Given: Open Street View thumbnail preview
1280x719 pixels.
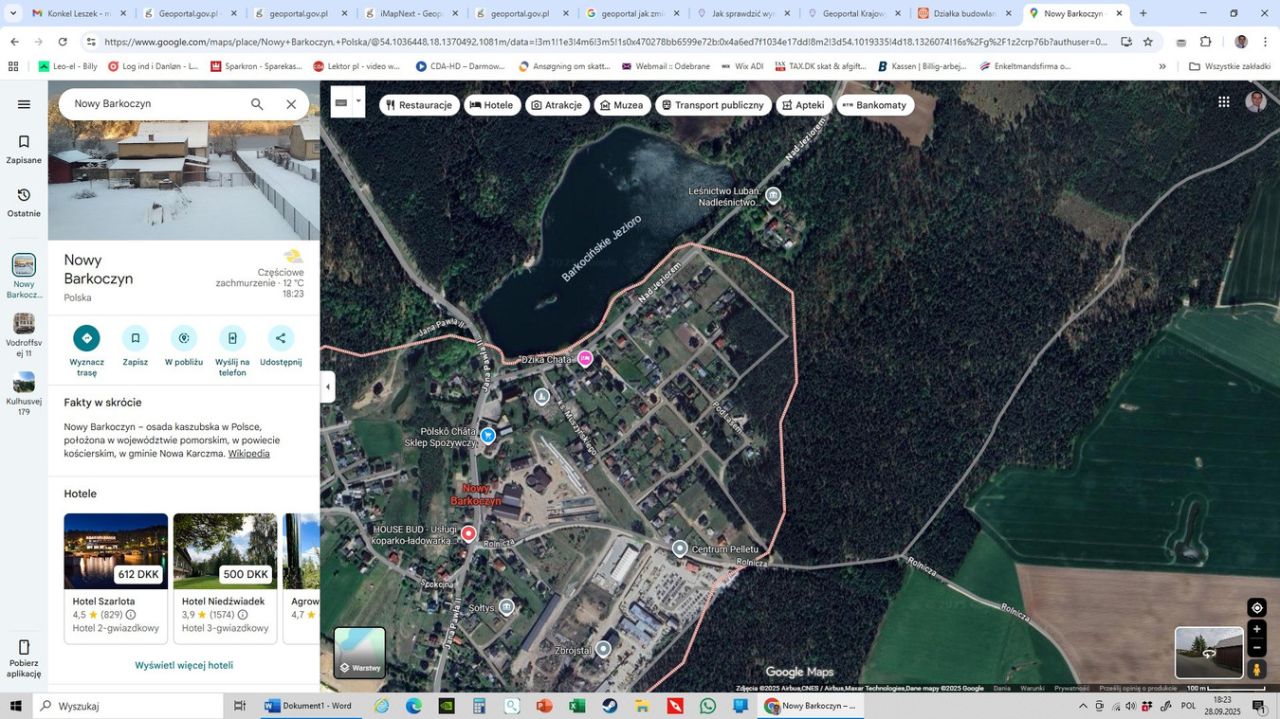Looking at the screenshot, I should click(x=1209, y=653).
